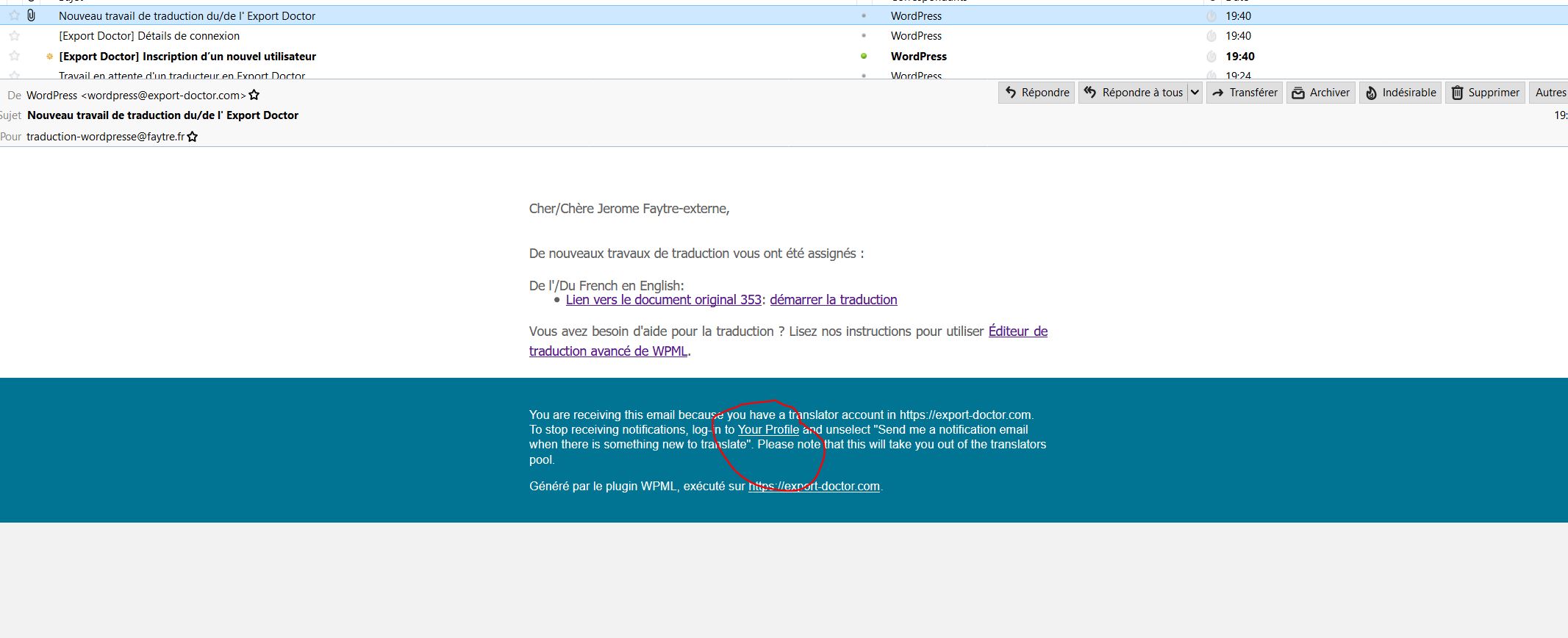Star the 'Détails de connexion' message
The height and width of the screenshot is (638, 1568).
point(14,35)
